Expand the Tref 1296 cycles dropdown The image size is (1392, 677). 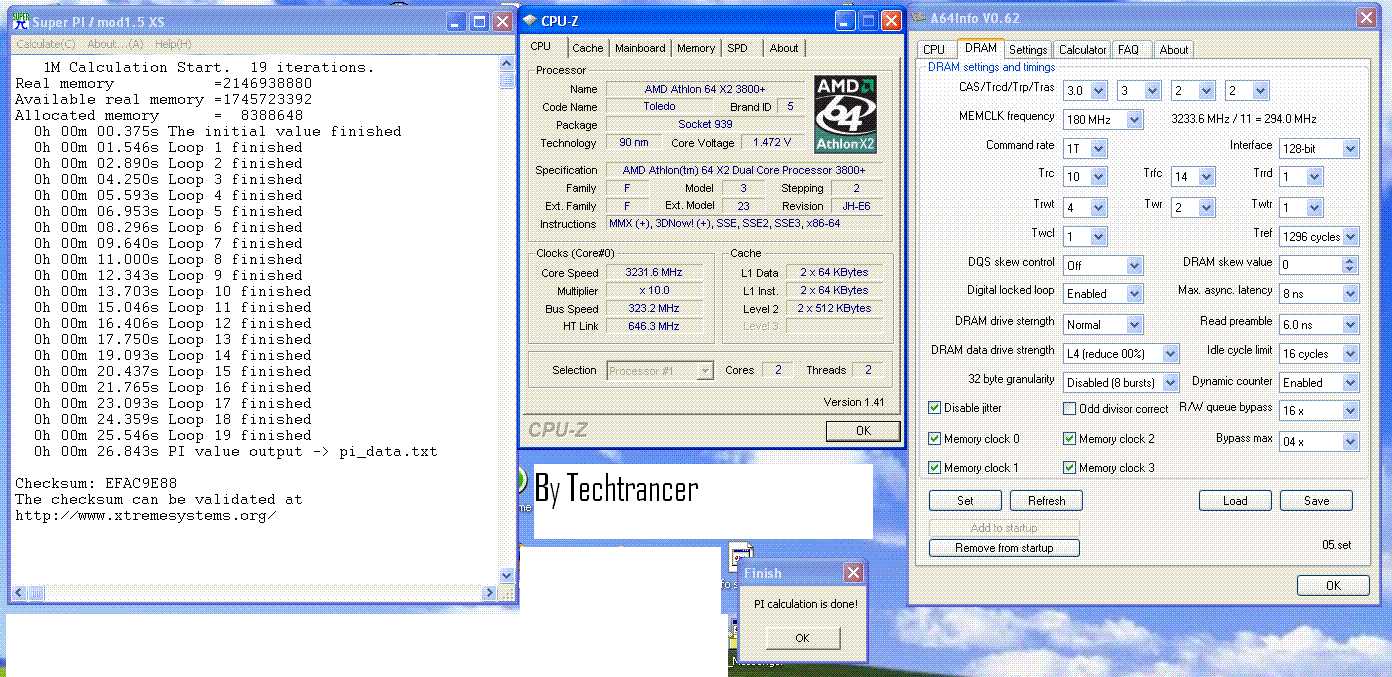(x=1350, y=237)
